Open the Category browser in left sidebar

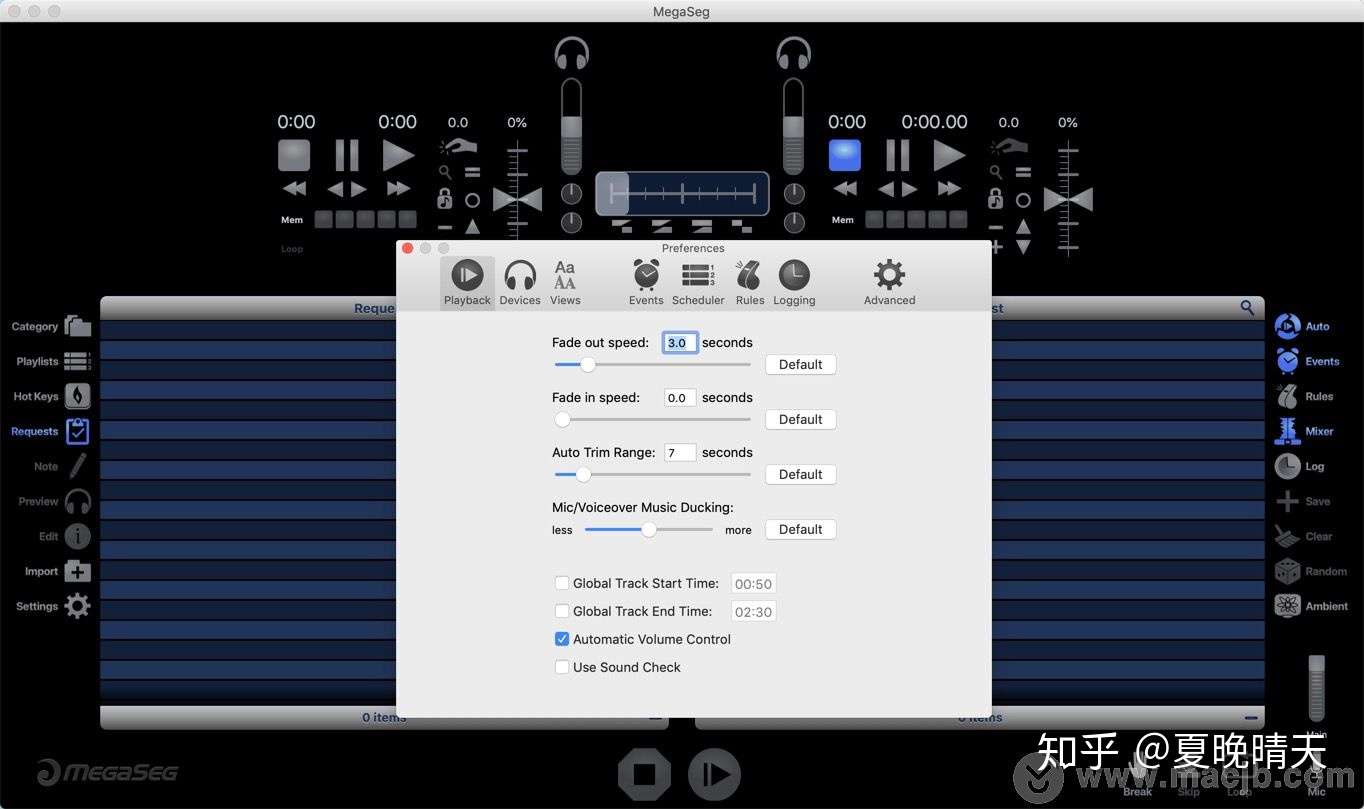[x=78, y=326]
